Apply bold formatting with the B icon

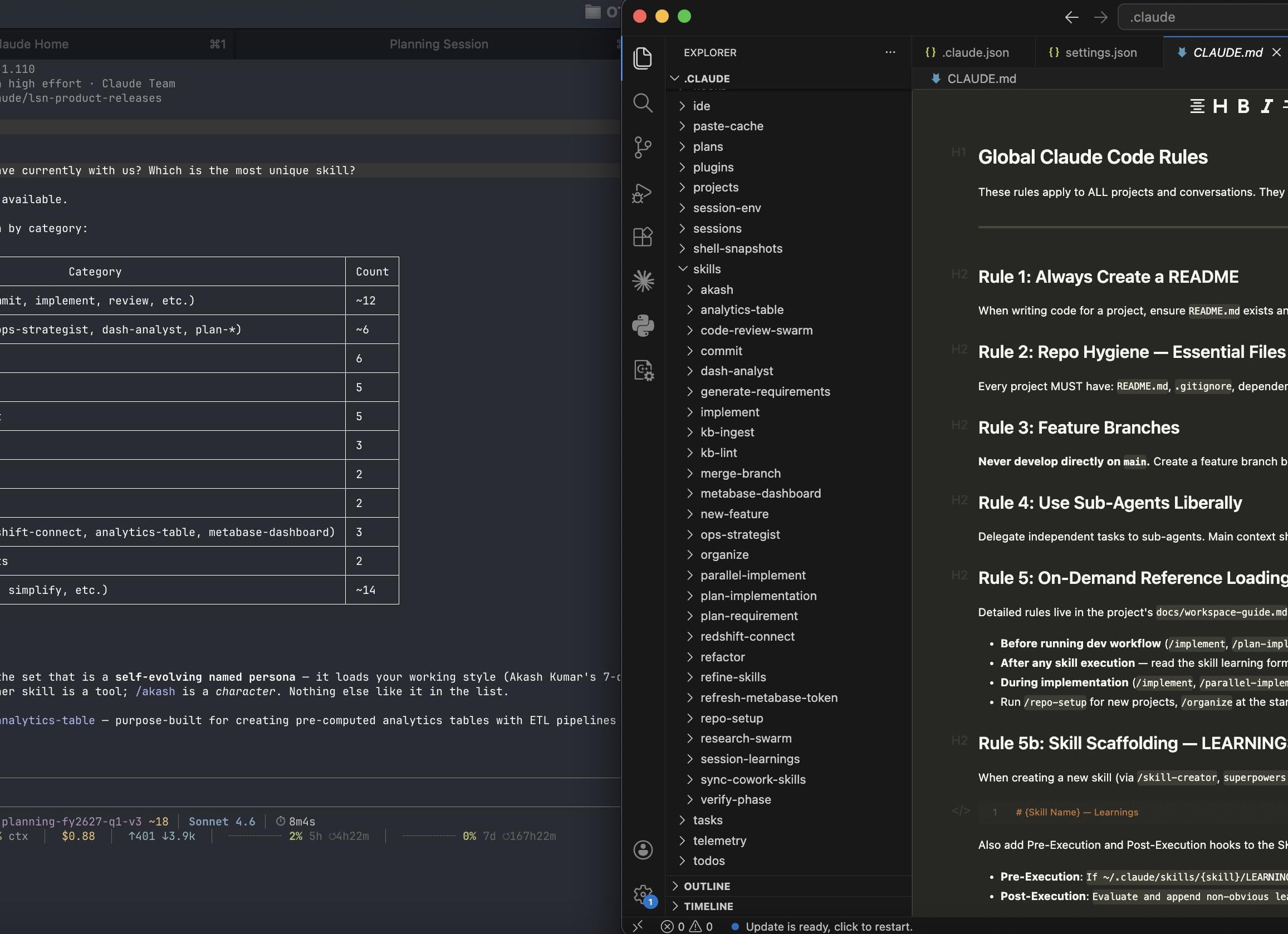pyautogui.click(x=1243, y=106)
